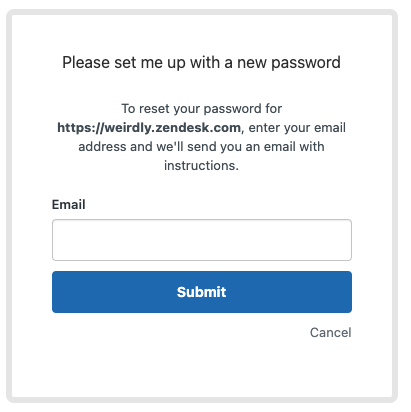Click the 'Please set me up' heading

[201, 62]
